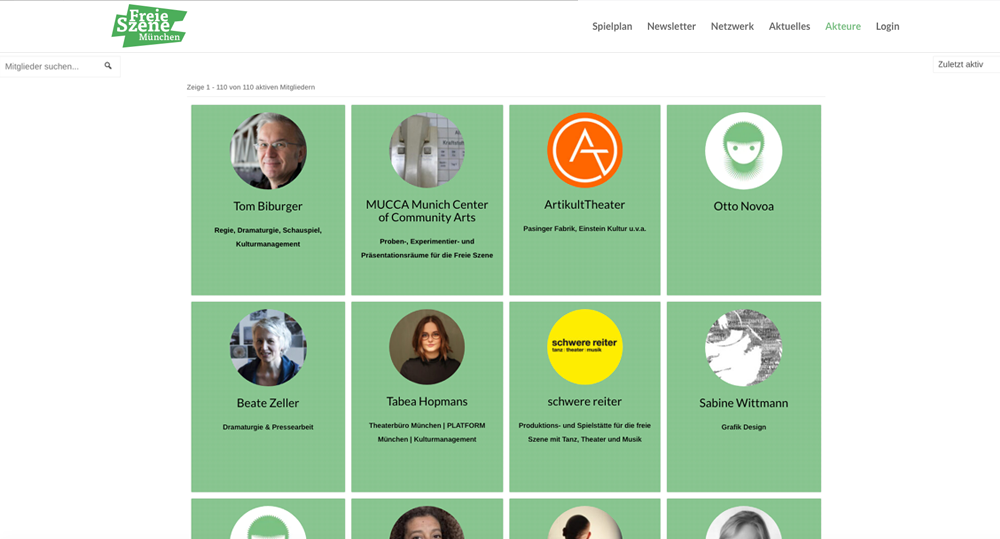
Task: Select Aktuelles in the navigation
Action: tap(790, 26)
